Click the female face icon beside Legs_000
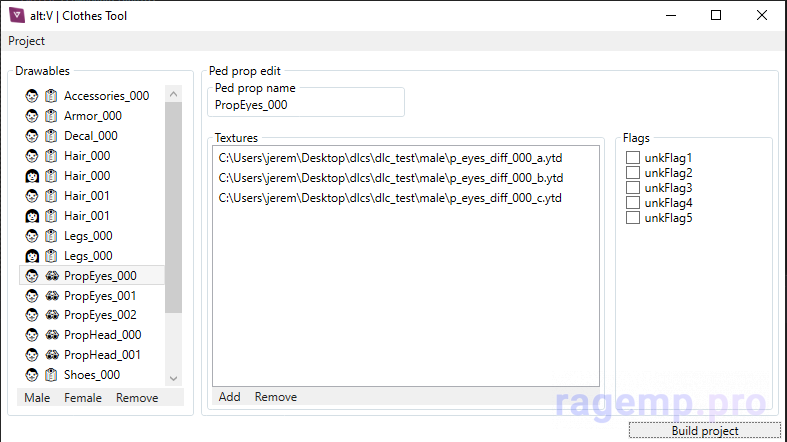Image resolution: width=787 pixels, height=442 pixels. [32, 256]
